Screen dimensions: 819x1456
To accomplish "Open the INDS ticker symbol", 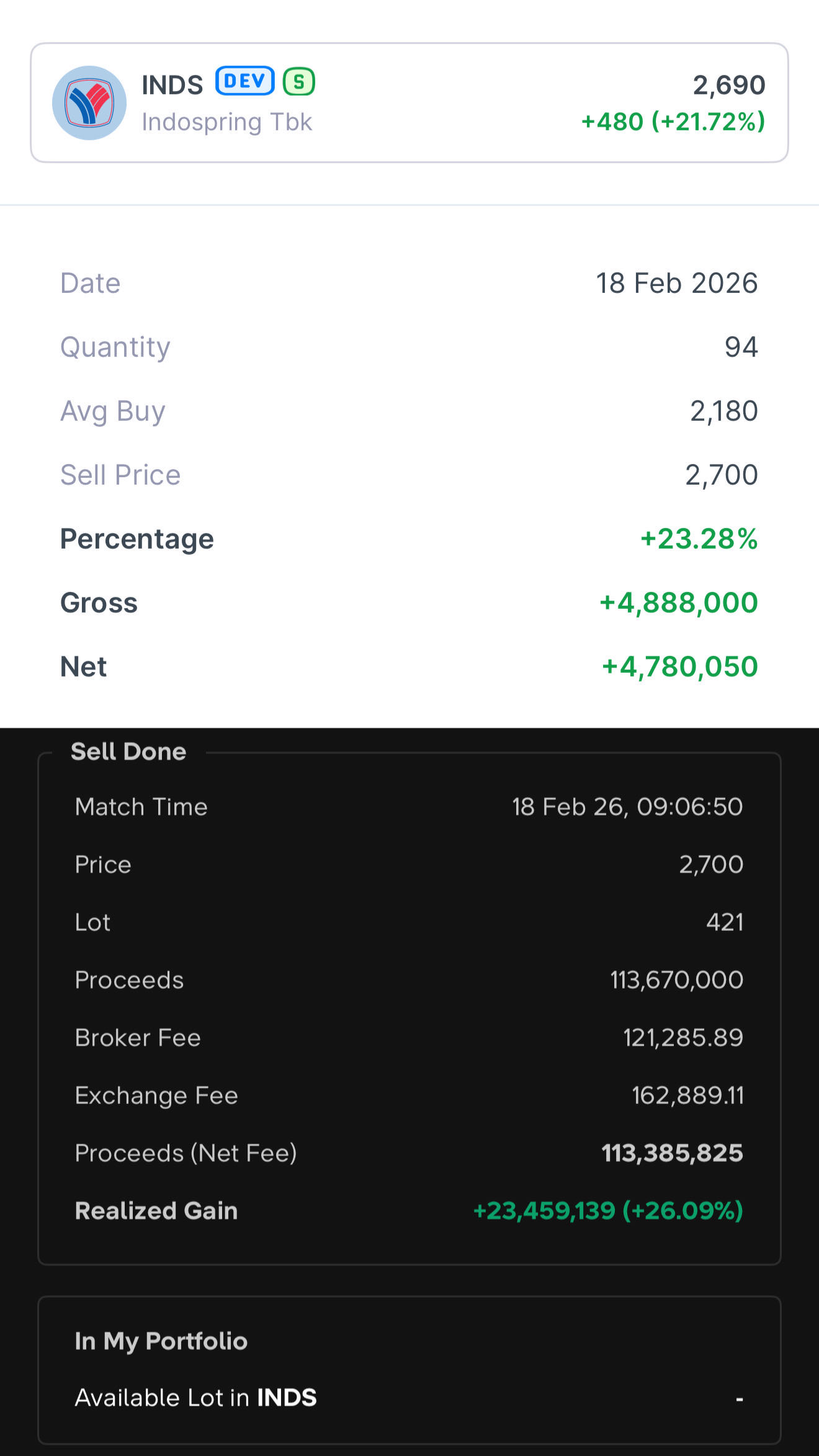I will [172, 85].
